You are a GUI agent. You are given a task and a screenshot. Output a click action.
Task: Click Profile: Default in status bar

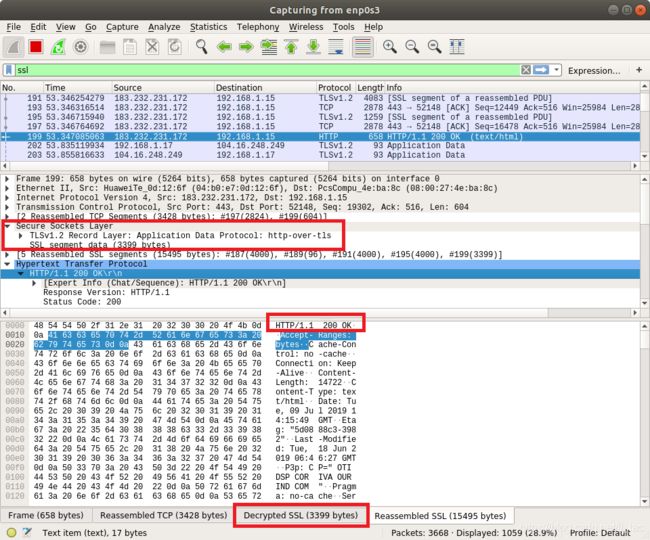(600, 533)
